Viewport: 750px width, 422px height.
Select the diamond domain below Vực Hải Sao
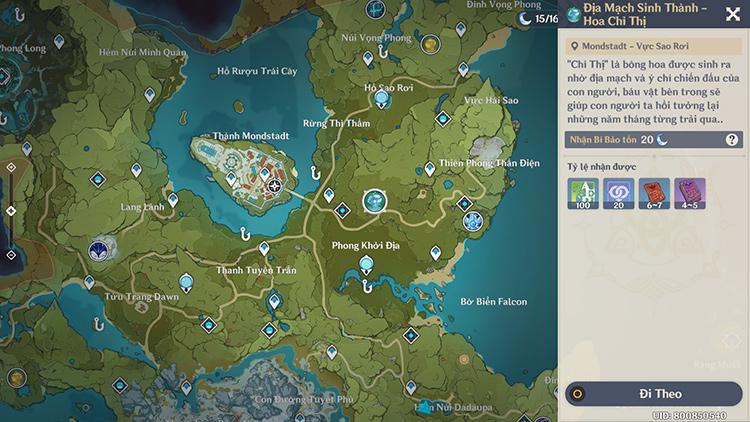443,118
